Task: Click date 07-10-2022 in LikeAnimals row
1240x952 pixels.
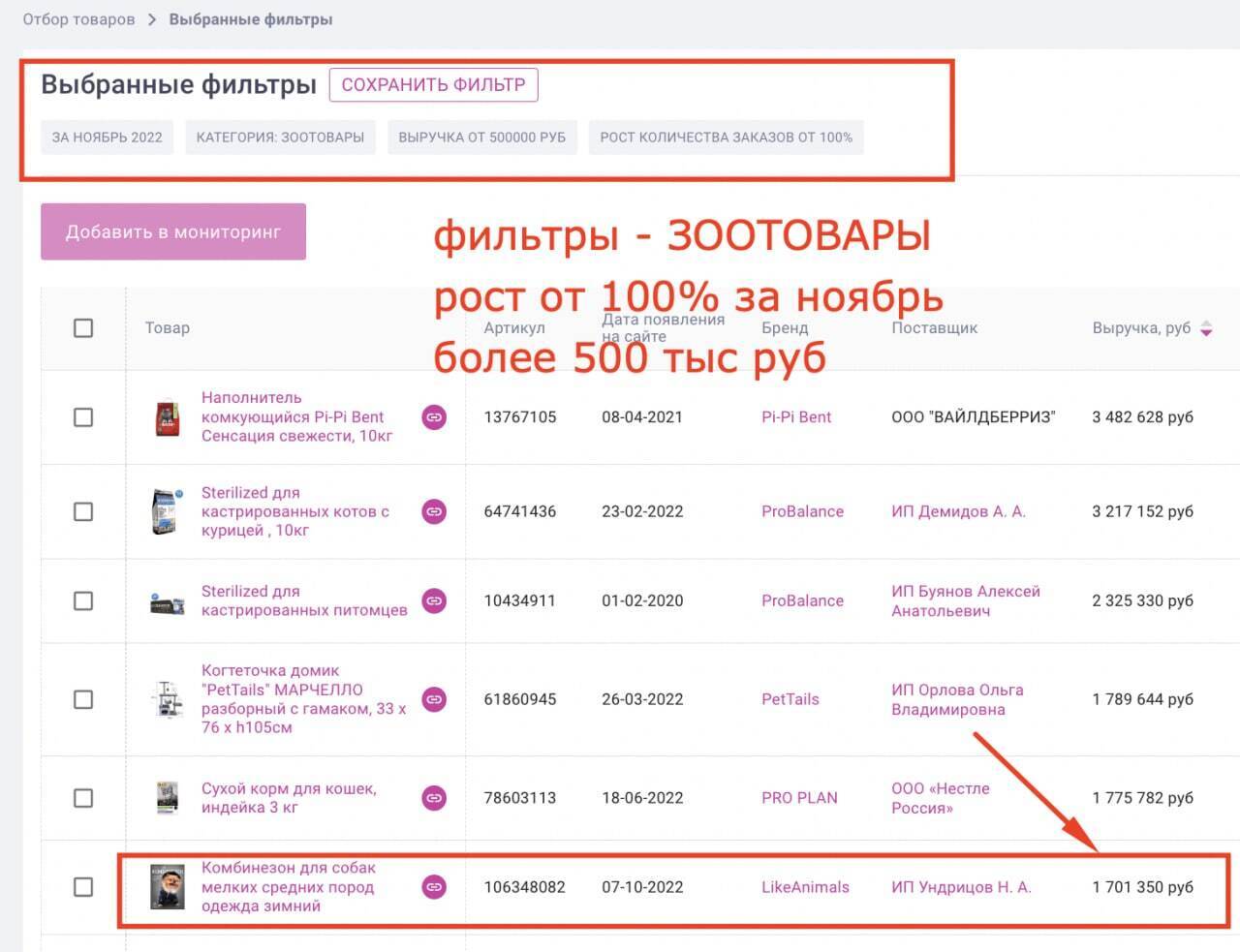Action: click(x=642, y=887)
